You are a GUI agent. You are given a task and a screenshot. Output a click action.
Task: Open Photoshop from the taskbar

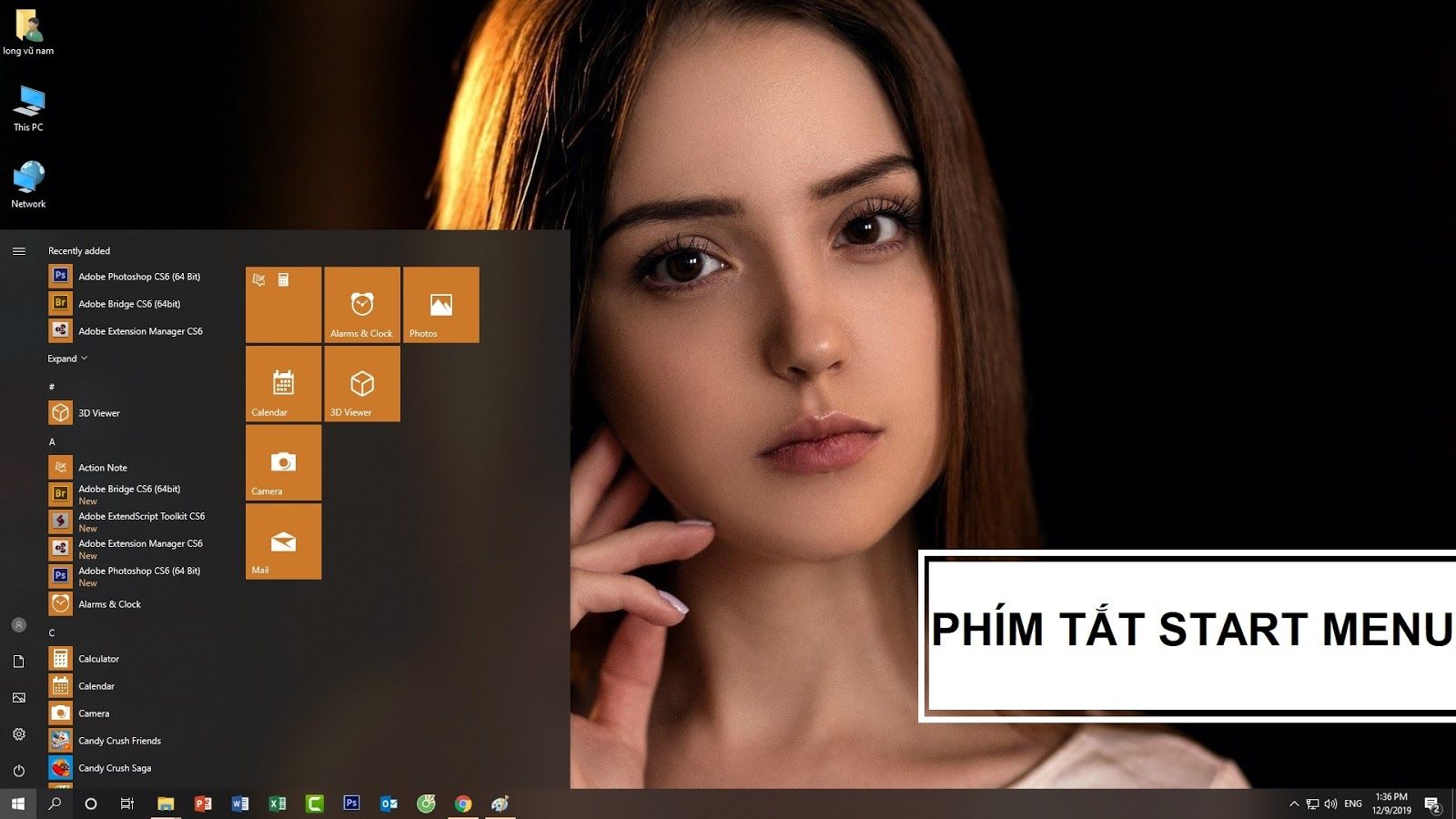[x=351, y=804]
